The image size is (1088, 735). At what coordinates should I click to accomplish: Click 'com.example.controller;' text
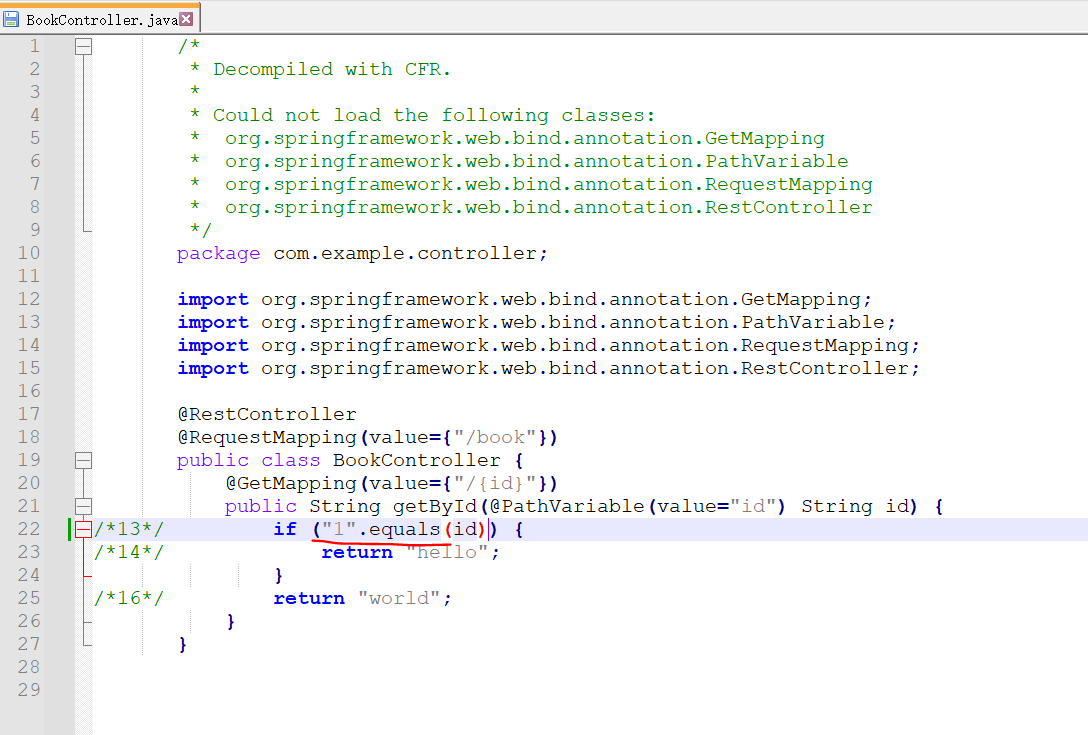pyautogui.click(x=410, y=253)
